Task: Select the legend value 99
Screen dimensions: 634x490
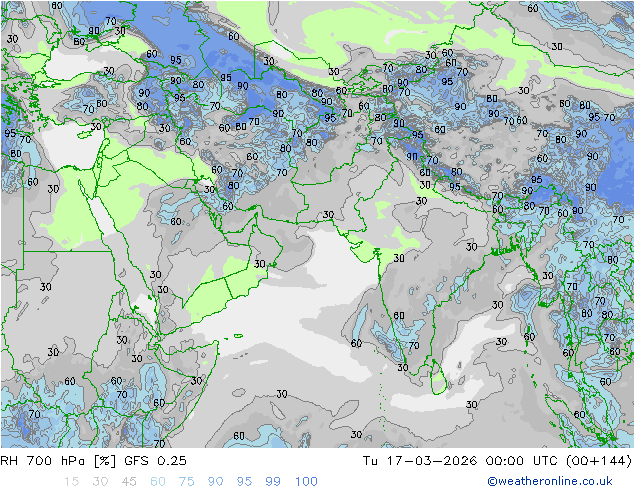Action: click(273, 482)
